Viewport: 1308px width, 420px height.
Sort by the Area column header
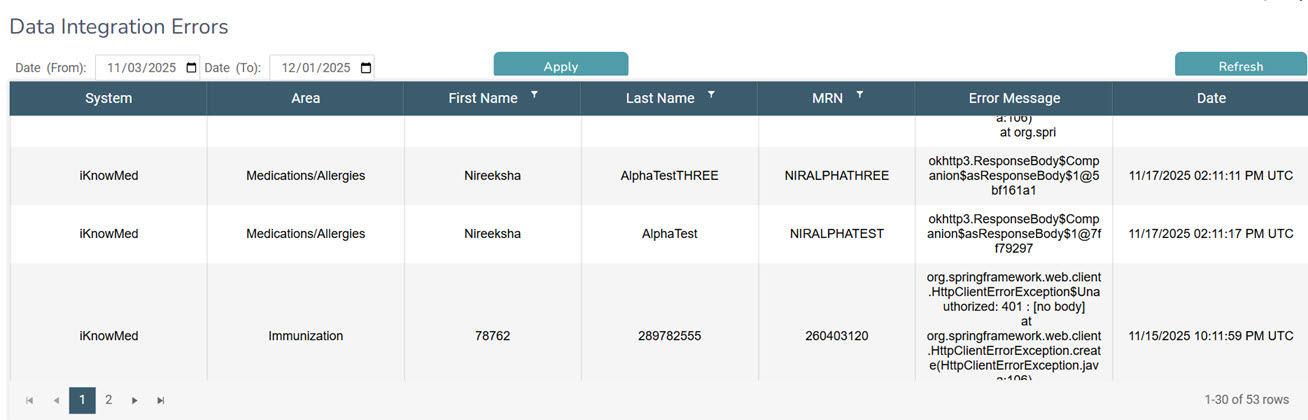click(x=305, y=98)
